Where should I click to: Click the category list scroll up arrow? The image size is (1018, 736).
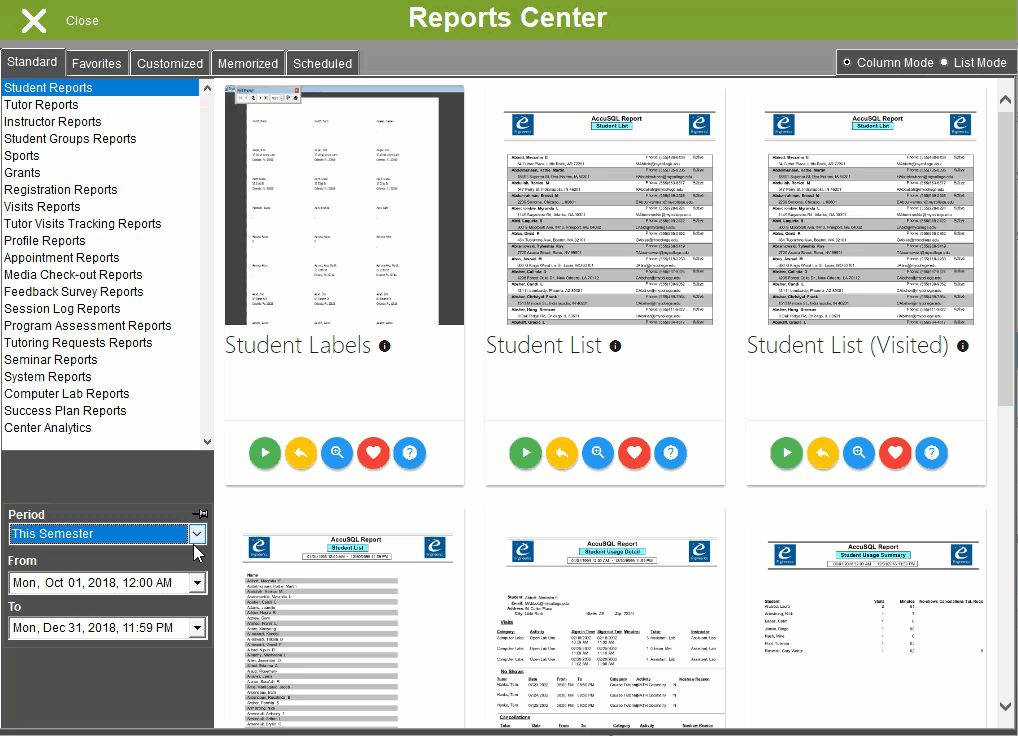[x=207, y=88]
